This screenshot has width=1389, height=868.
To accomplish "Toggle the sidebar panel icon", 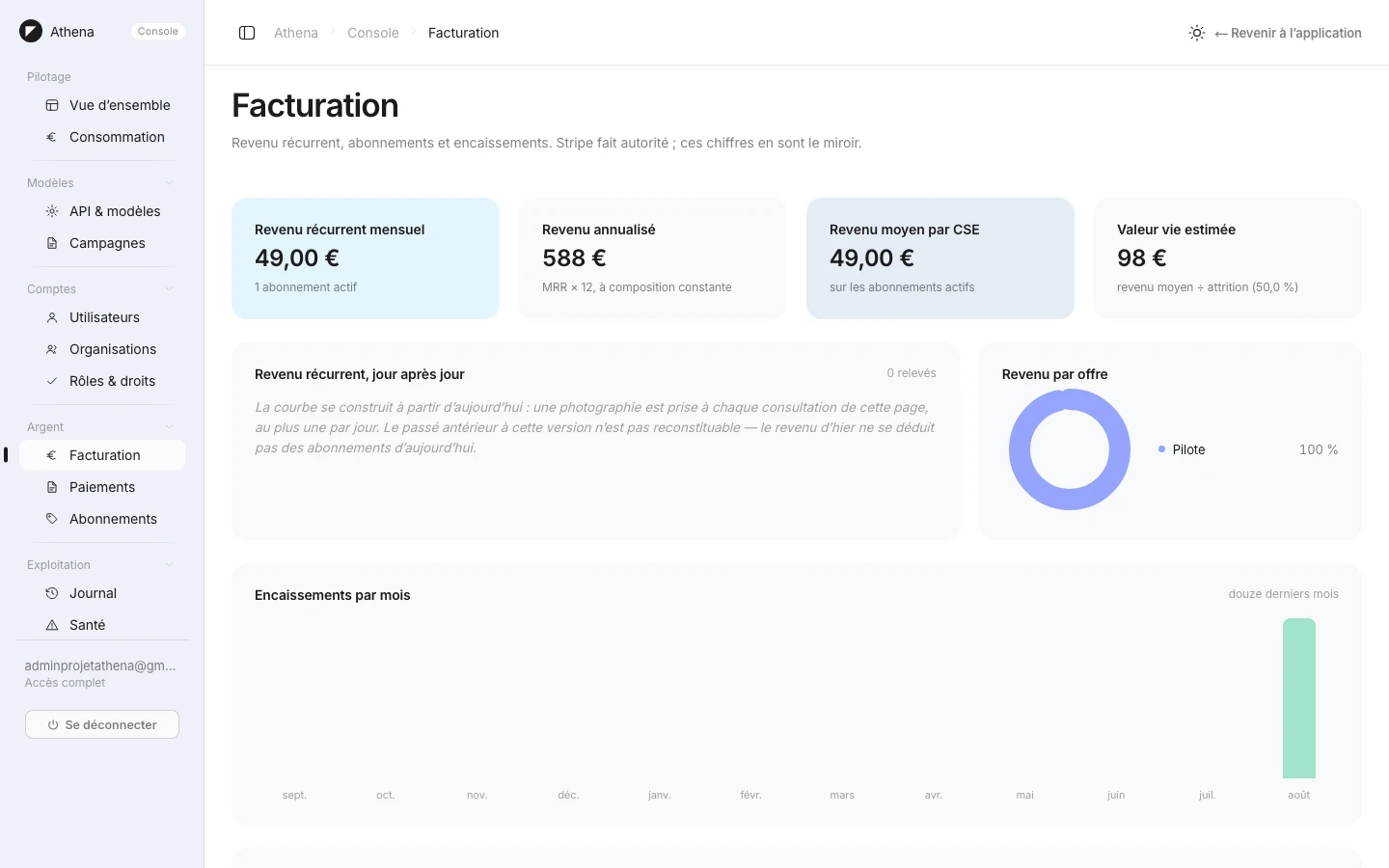I will (x=247, y=33).
